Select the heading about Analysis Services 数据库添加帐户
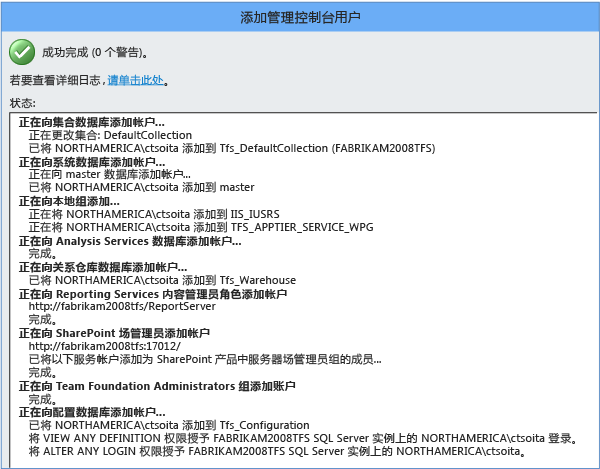Image resolution: width=600 pixels, height=469 pixels. (x=130, y=241)
